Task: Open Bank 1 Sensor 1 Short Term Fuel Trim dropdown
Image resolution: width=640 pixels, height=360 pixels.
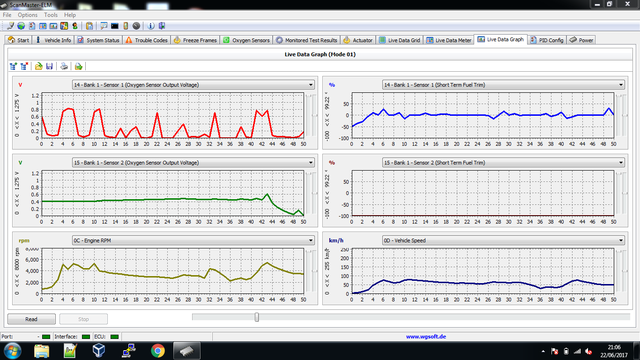Action: point(503,85)
